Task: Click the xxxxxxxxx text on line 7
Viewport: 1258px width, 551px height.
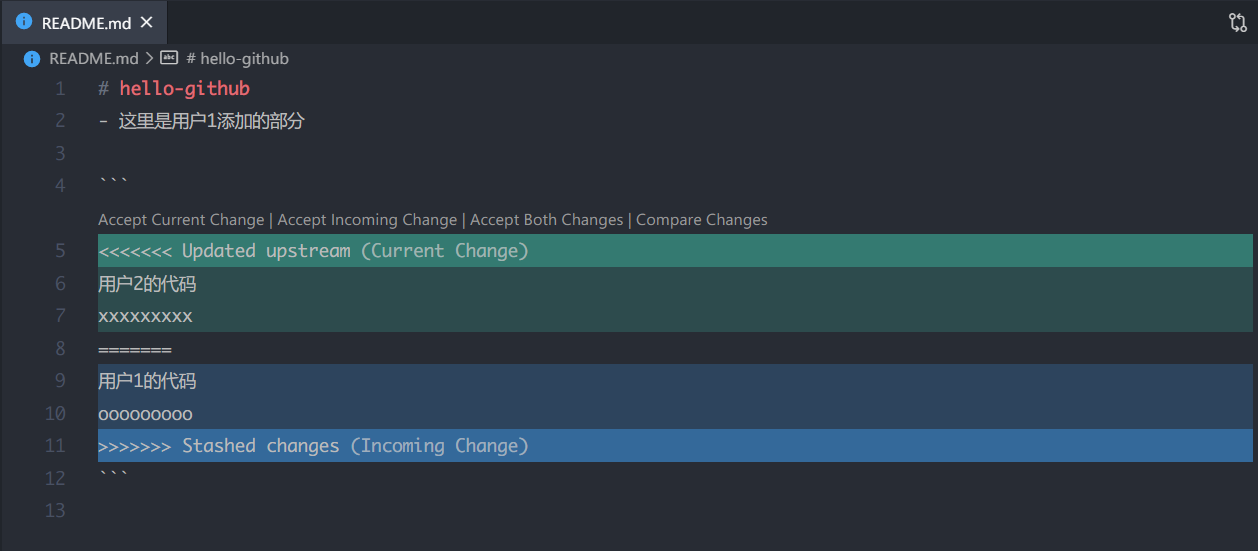Action: pos(145,317)
